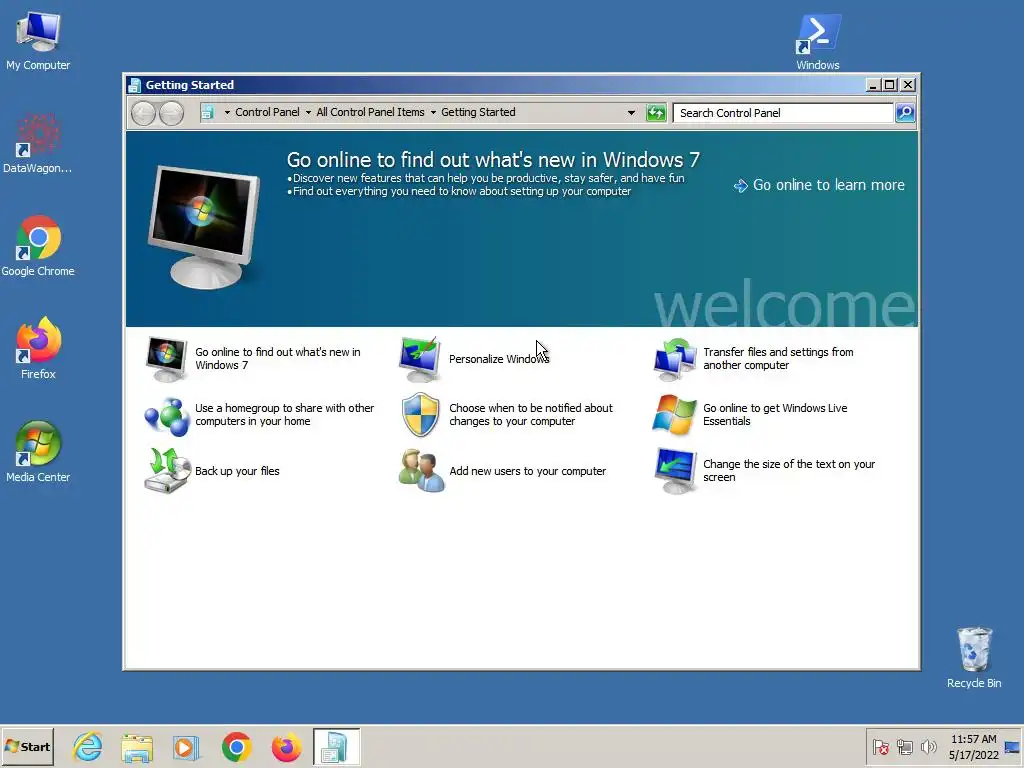Select Use a homegroup to share text
1024x768 pixels.
tap(285, 415)
